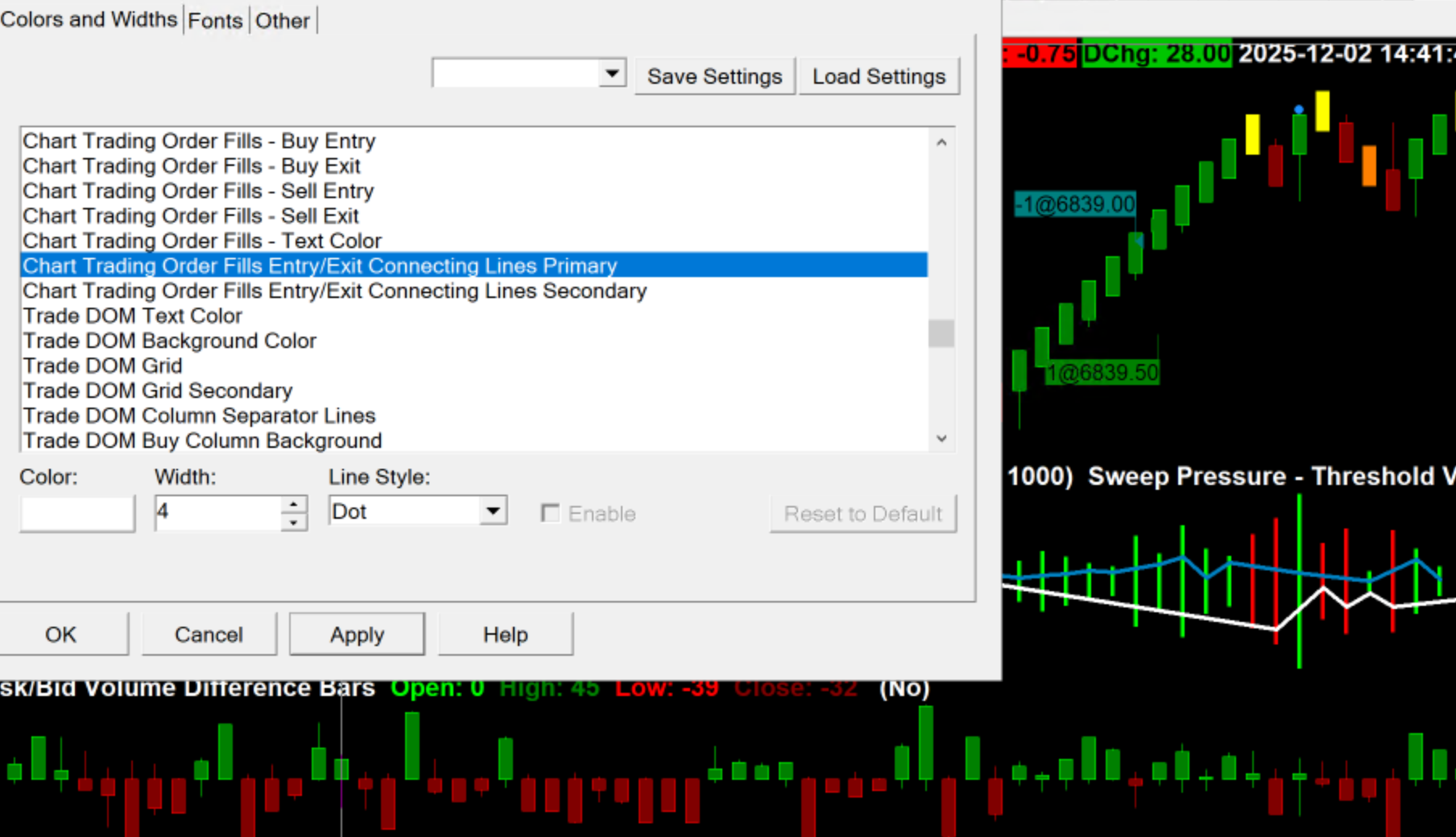Click the Reset to Default button
Viewport: 1456px width, 837px height.
(863, 514)
